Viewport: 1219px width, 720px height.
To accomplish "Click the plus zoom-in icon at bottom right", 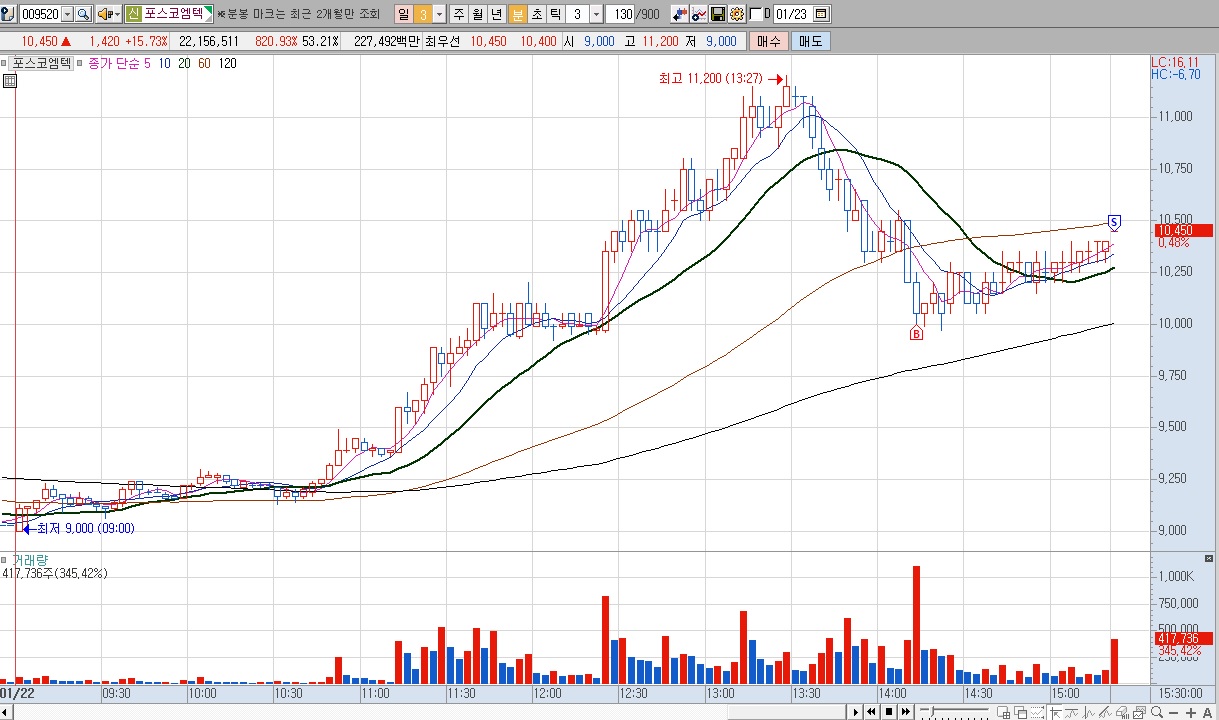I will pyautogui.click(x=1192, y=712).
